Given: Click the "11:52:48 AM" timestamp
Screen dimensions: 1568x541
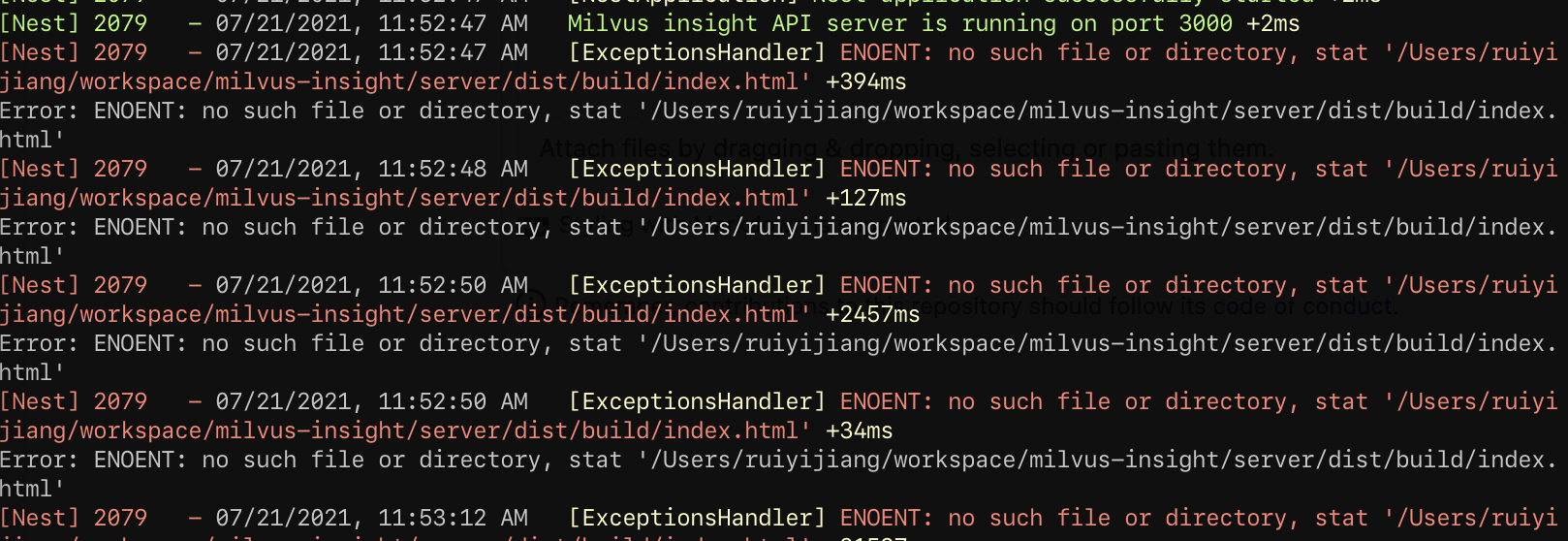Looking at the screenshot, I should (x=454, y=169).
